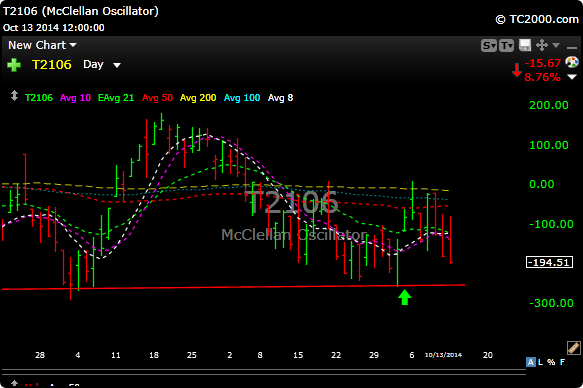Select the T2106 legend label in green
Image resolution: width=583 pixels, height=388 pixels.
pos(39,98)
